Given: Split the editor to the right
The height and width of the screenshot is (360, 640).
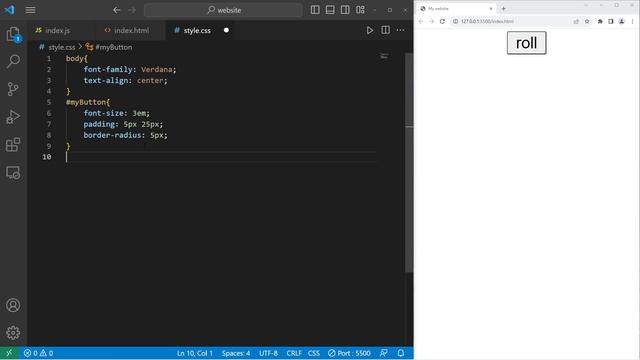Looking at the screenshot, I should [x=385, y=30].
